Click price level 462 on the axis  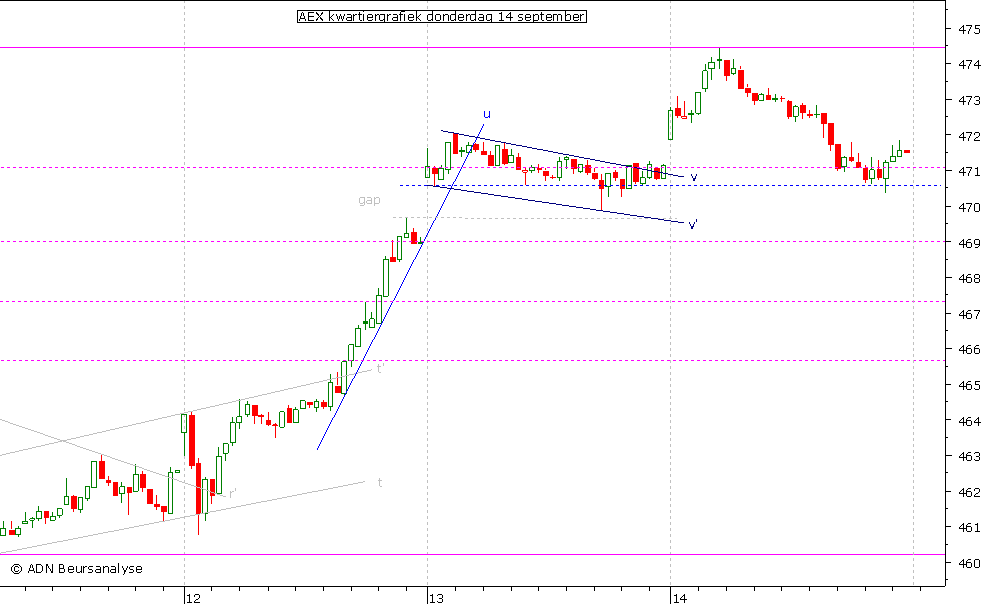[969, 492]
